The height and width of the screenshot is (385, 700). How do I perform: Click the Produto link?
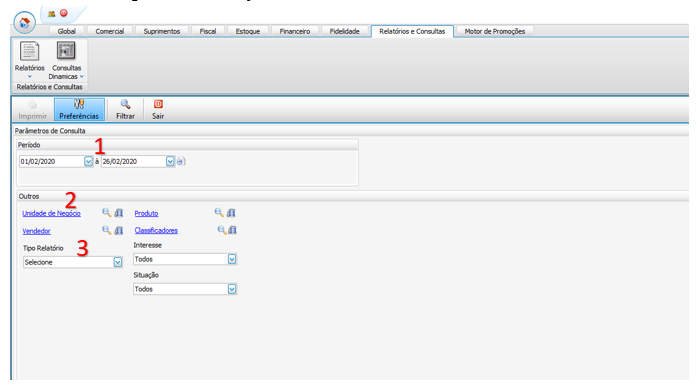[x=146, y=213]
